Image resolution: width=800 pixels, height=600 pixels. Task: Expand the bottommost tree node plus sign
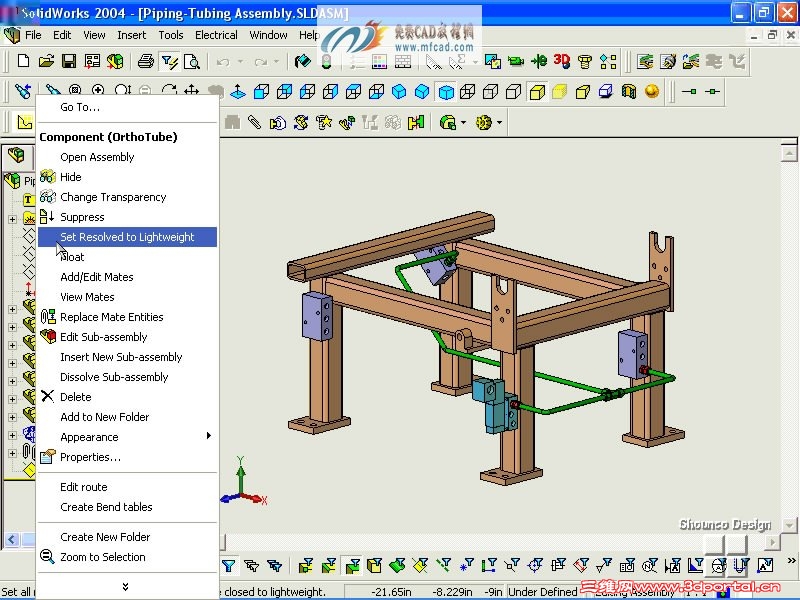[x=12, y=453]
